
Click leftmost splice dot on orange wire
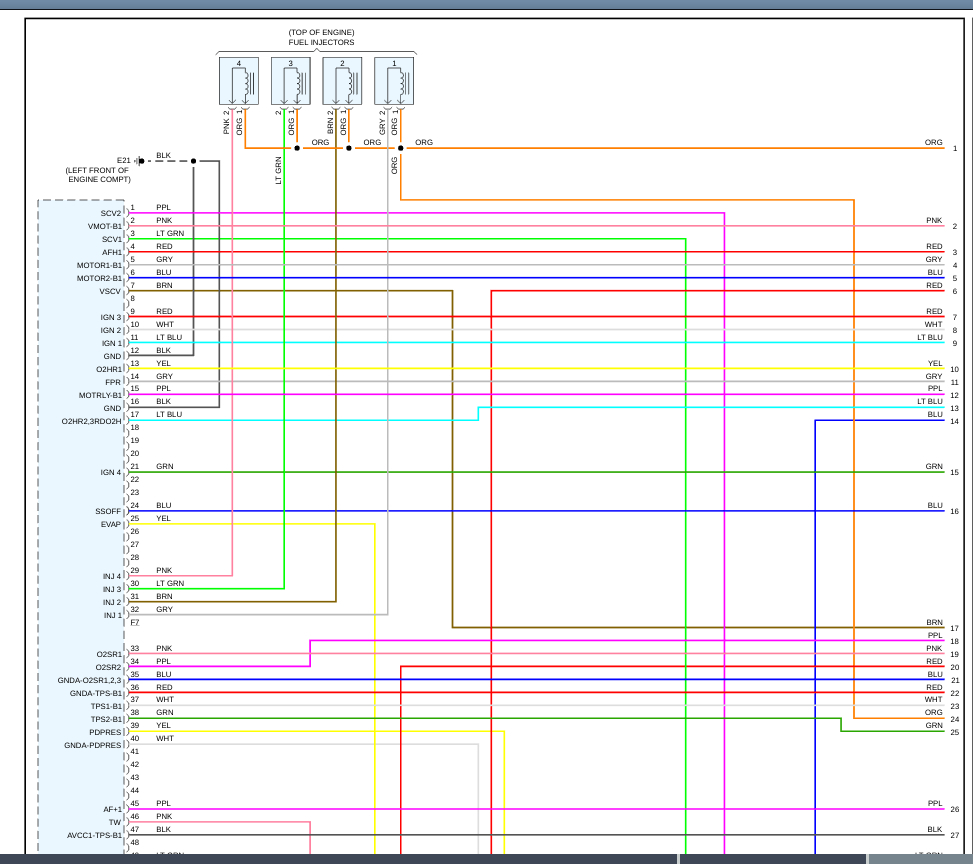[x=297, y=148]
